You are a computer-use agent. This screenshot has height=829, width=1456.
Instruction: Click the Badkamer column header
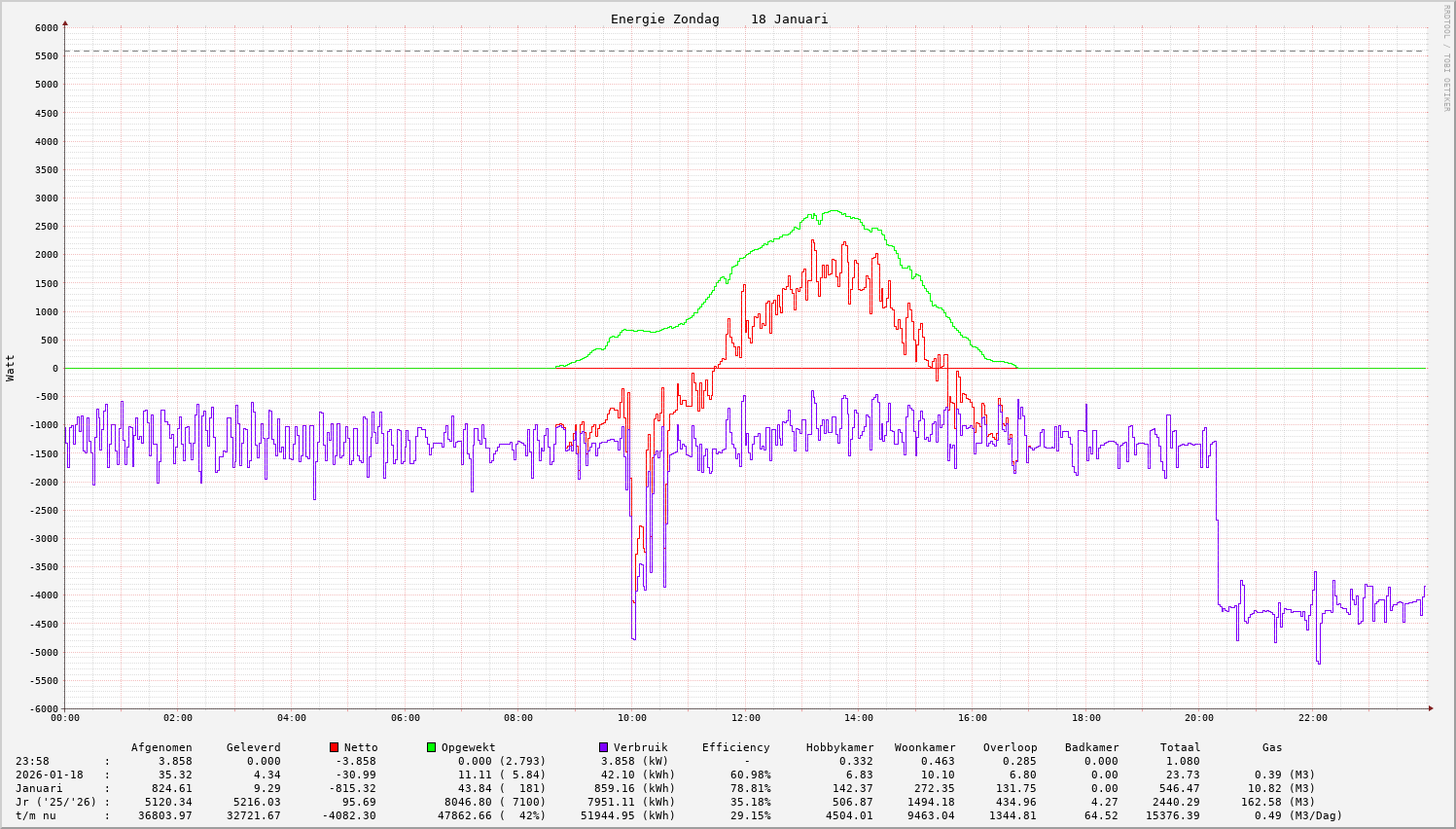(1091, 747)
